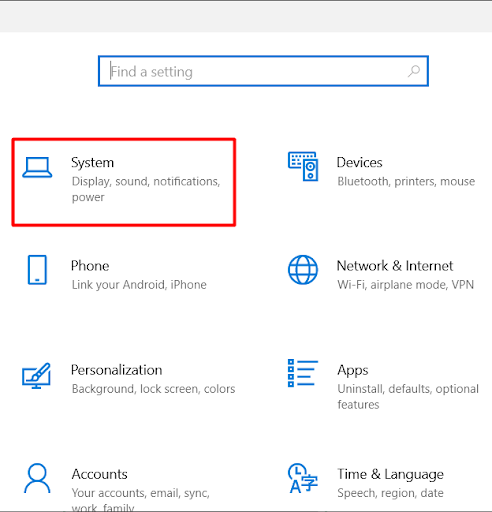Screen dimensions: 492x512
Task: Click the Accounts person icon
Action: [x=37, y=478]
